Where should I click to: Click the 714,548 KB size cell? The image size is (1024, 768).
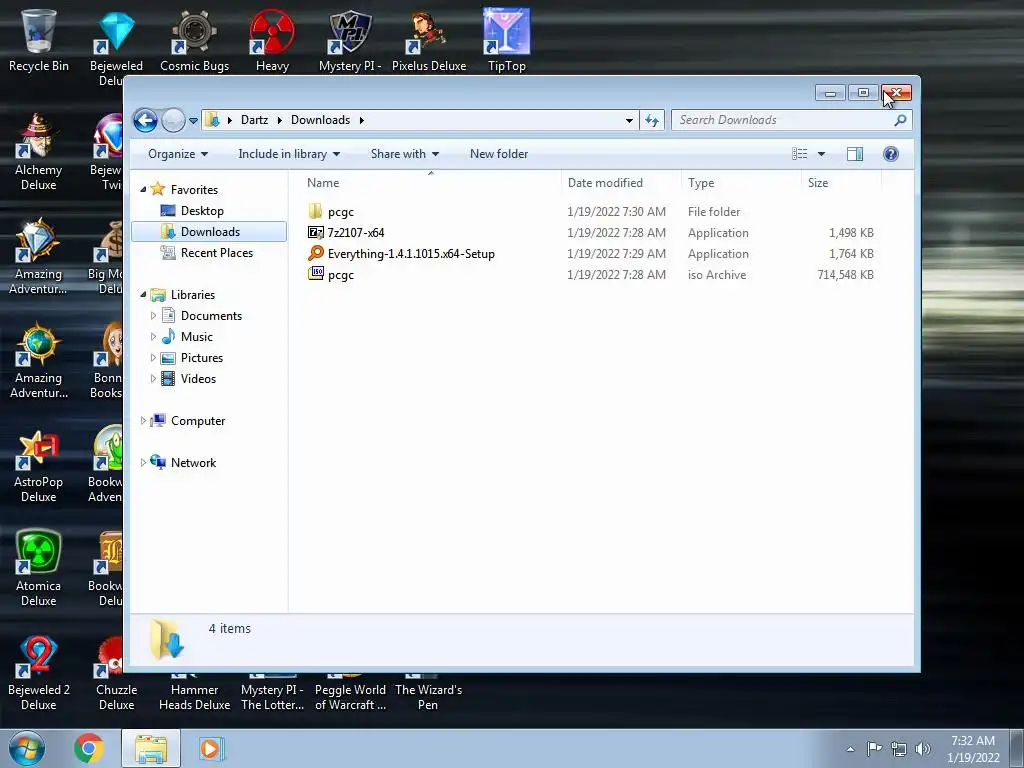[845, 275]
